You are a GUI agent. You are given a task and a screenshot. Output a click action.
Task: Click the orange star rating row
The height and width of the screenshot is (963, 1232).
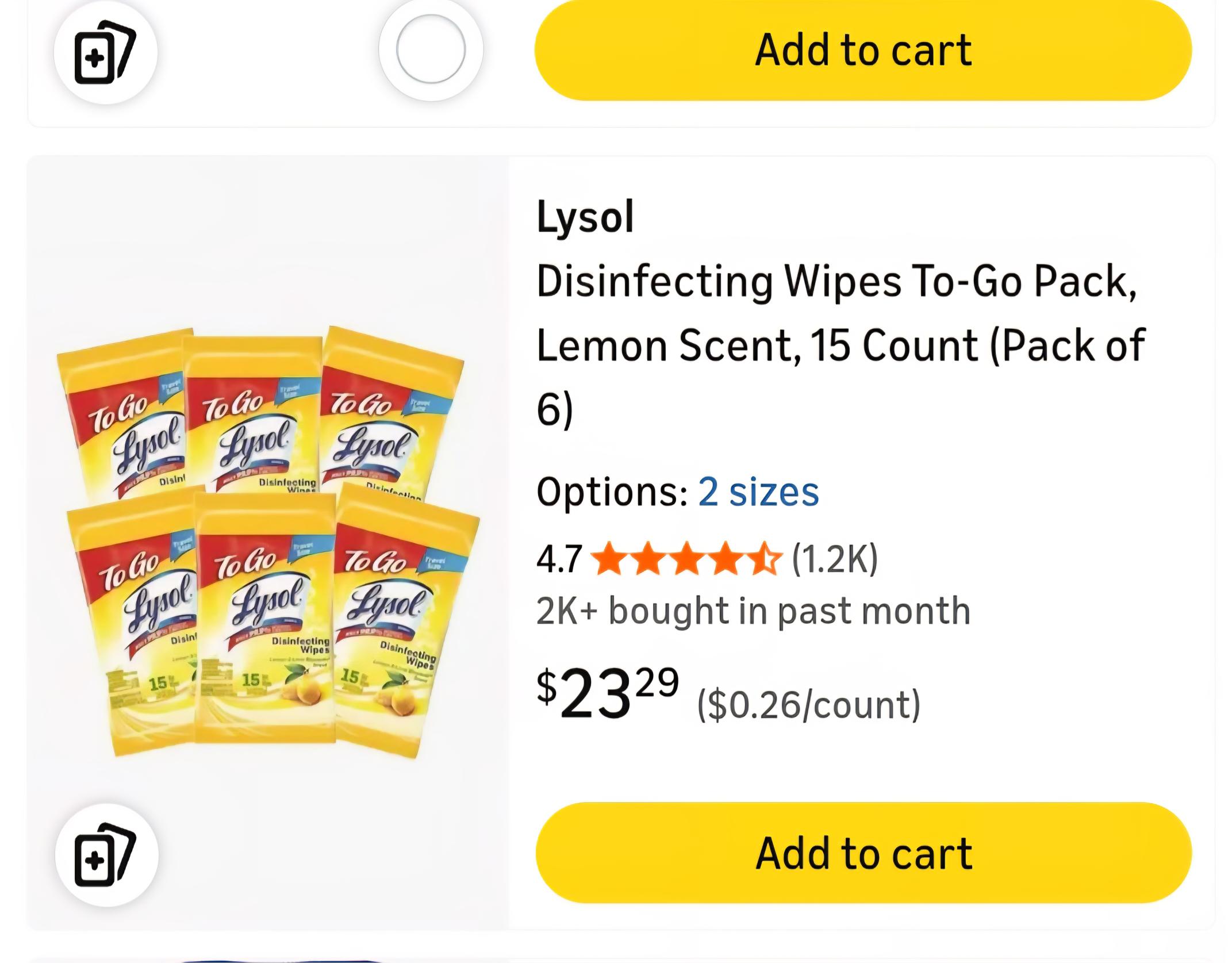point(686,559)
